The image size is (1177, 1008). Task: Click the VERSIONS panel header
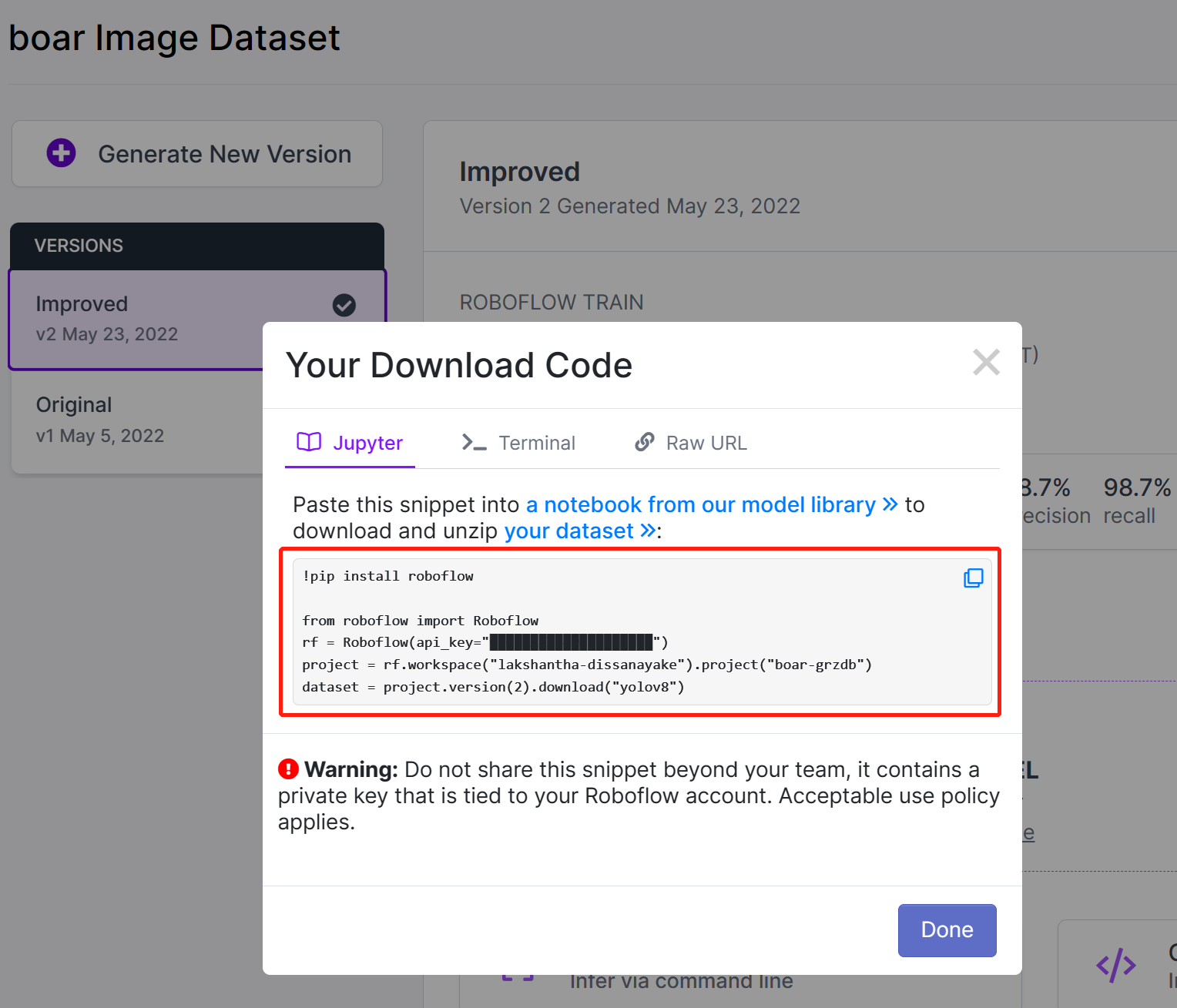click(197, 246)
